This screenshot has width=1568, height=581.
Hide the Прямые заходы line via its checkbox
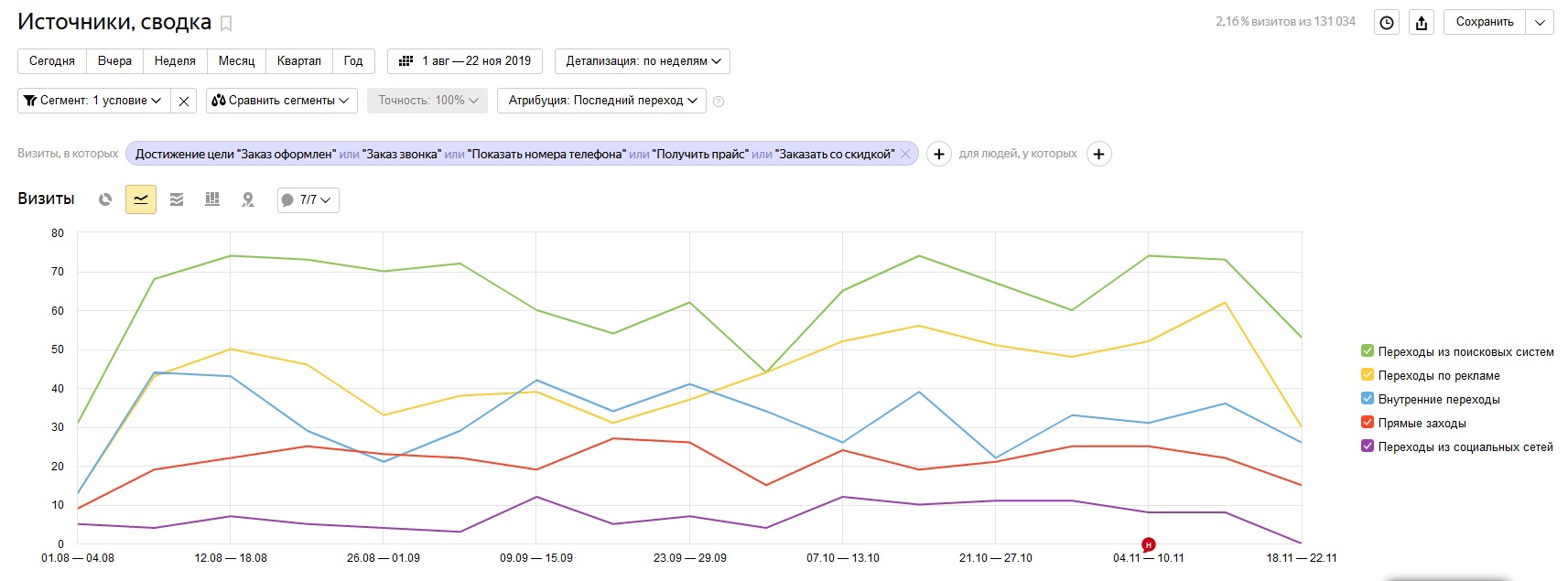[x=1368, y=423]
